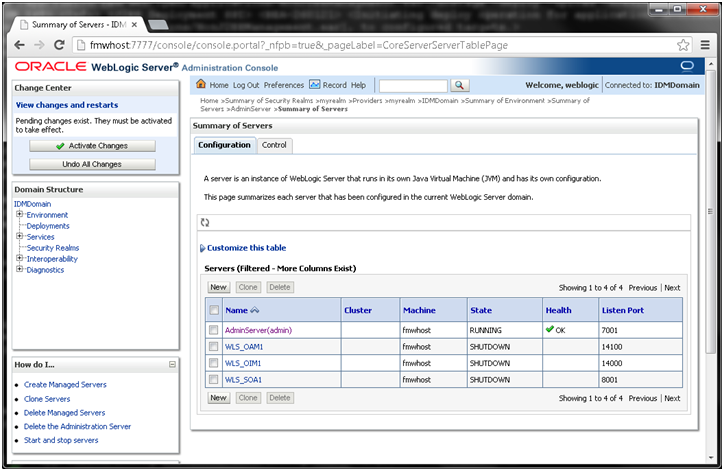Open the AdminServer(admin) server link
Viewport: 724px width, 471px height.
point(258,330)
